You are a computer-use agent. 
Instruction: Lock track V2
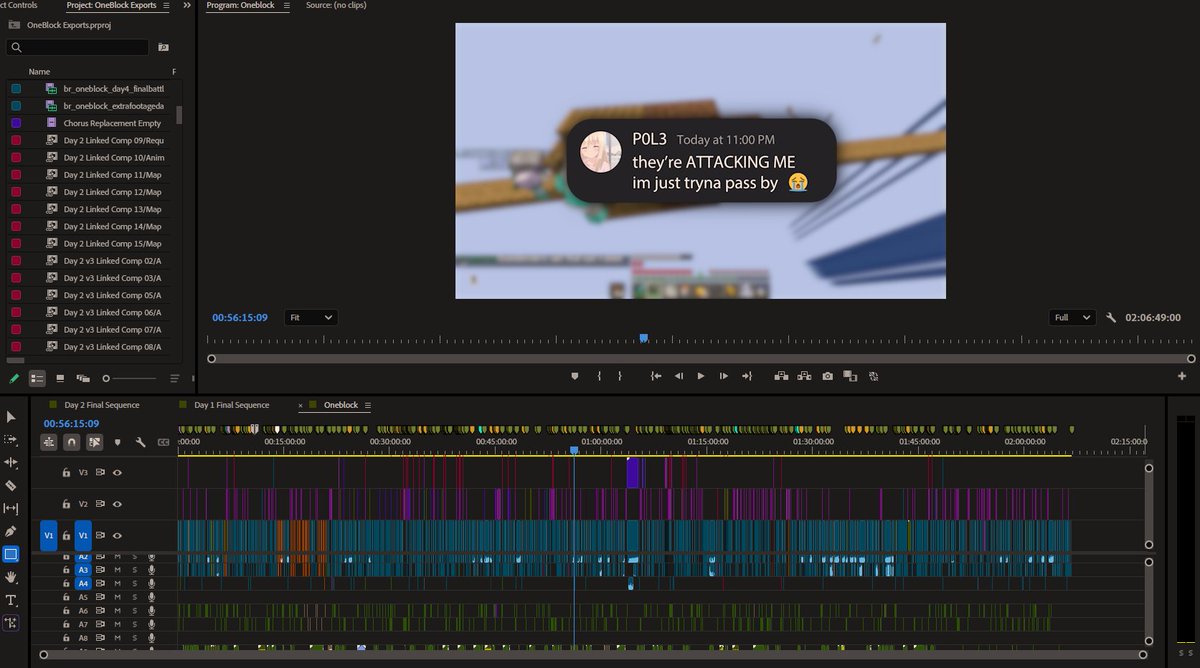66,504
